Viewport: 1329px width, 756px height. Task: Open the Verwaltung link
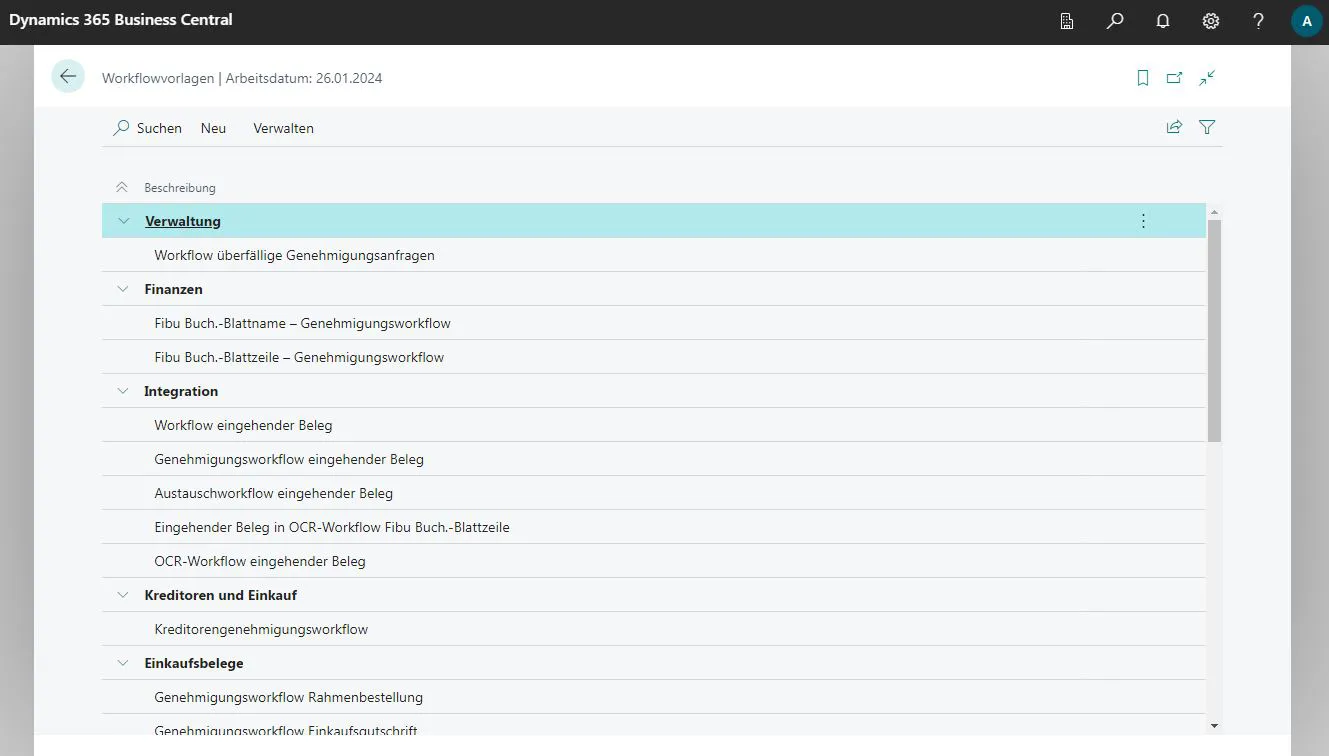point(183,221)
